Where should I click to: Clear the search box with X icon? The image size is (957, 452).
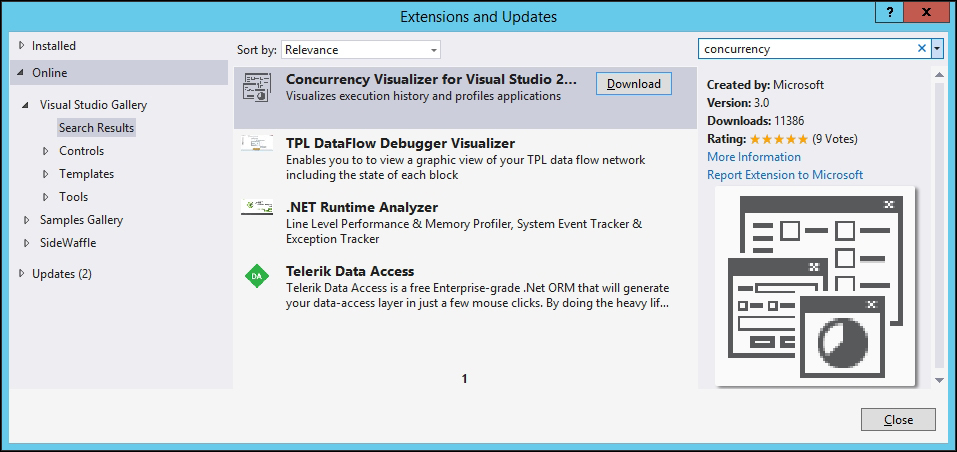tap(921, 48)
